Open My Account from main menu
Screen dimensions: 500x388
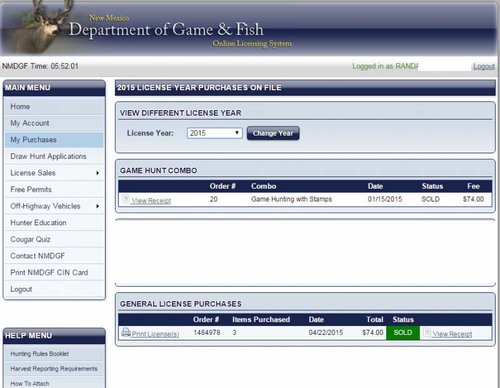[x=30, y=123]
